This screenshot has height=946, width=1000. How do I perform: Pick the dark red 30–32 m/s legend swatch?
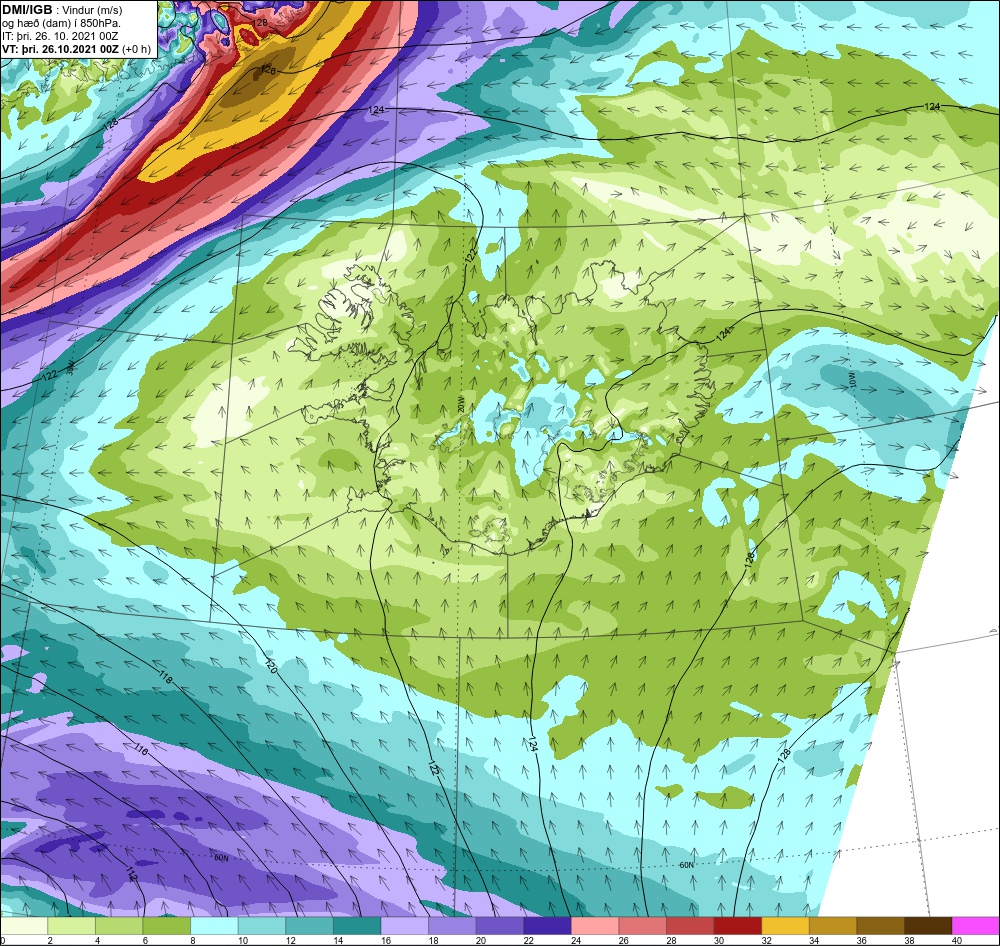click(x=737, y=926)
